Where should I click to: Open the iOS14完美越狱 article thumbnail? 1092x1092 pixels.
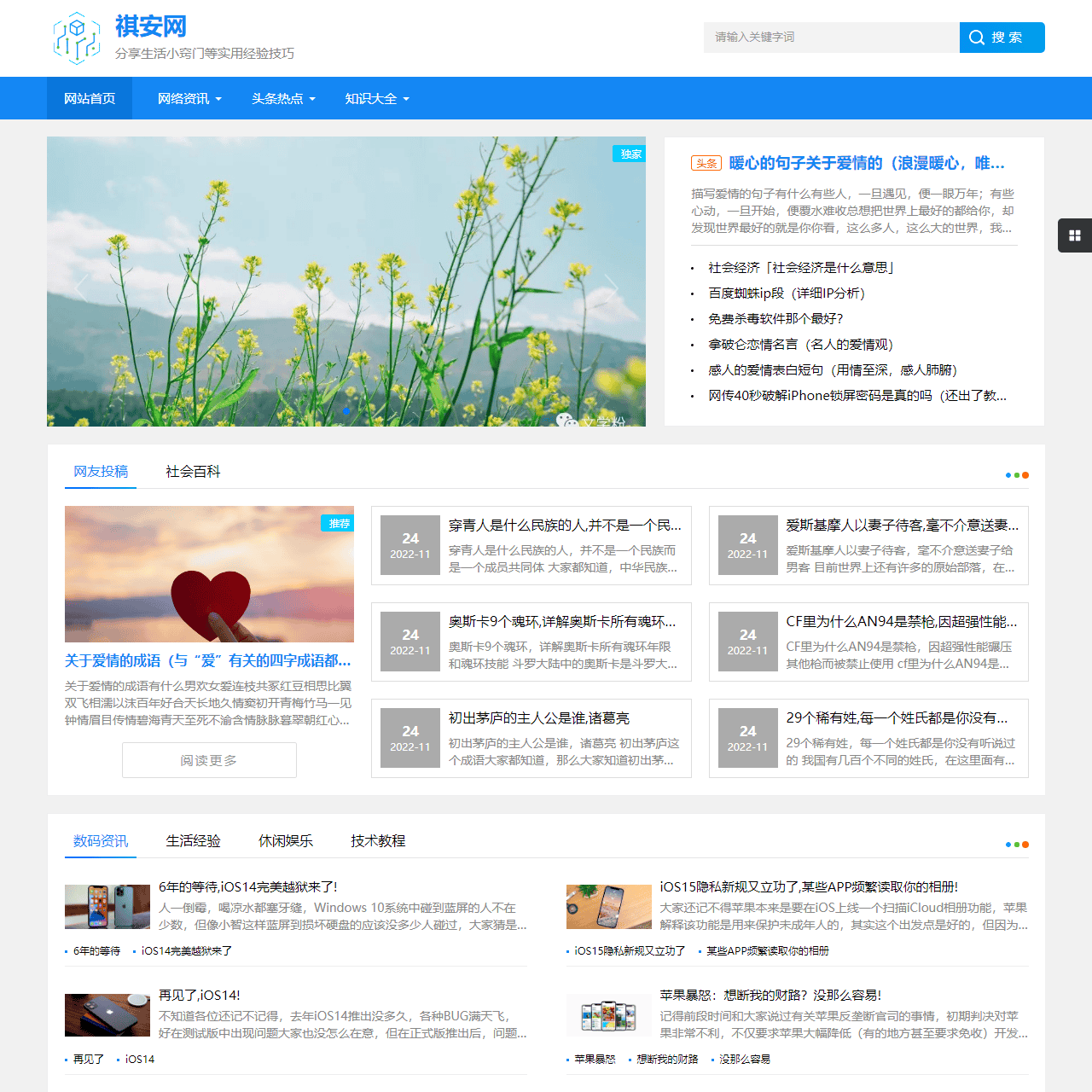tap(107, 906)
